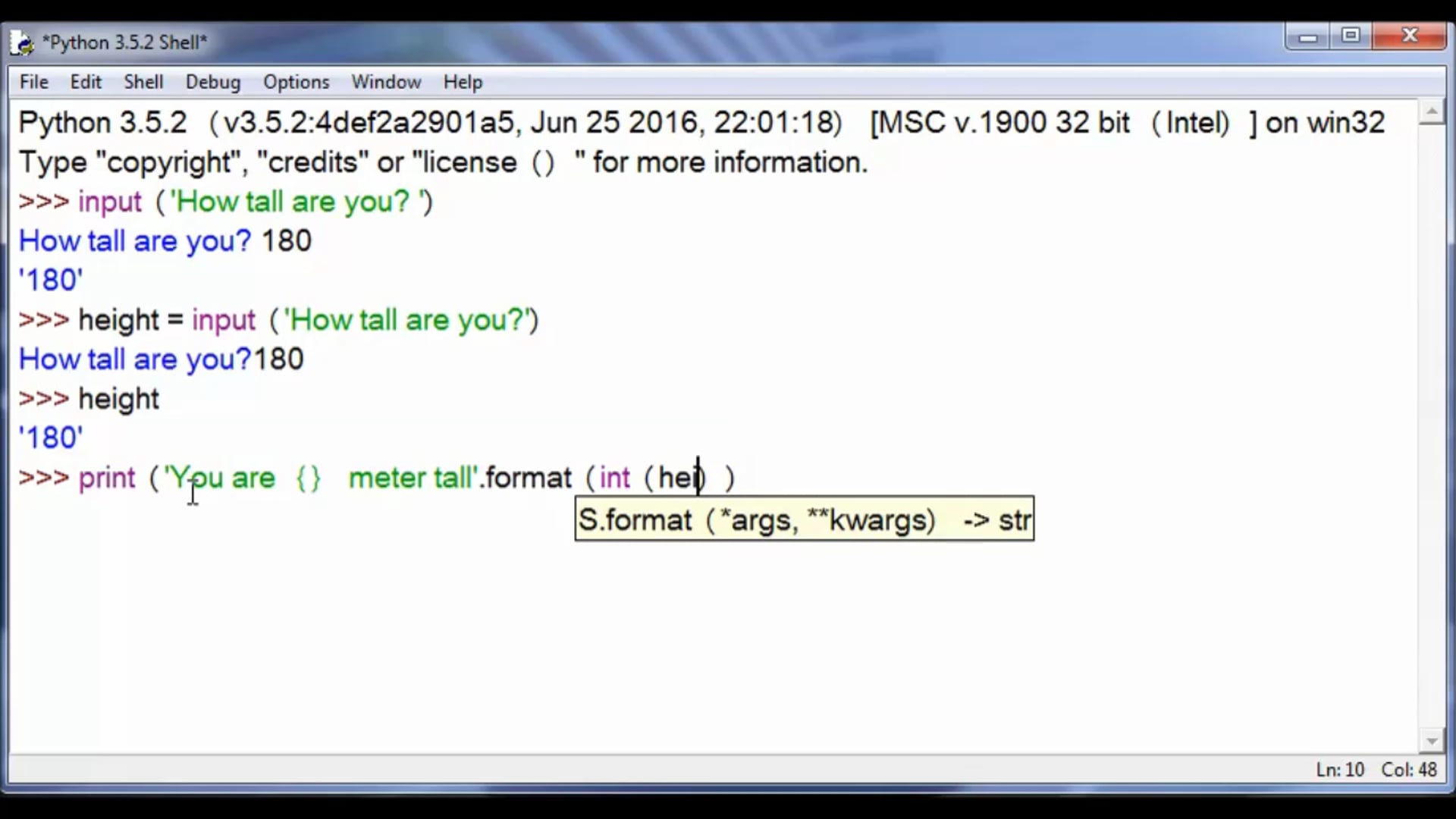Click the scrollbar up arrow
This screenshot has width=1456, height=819.
click(x=1433, y=111)
